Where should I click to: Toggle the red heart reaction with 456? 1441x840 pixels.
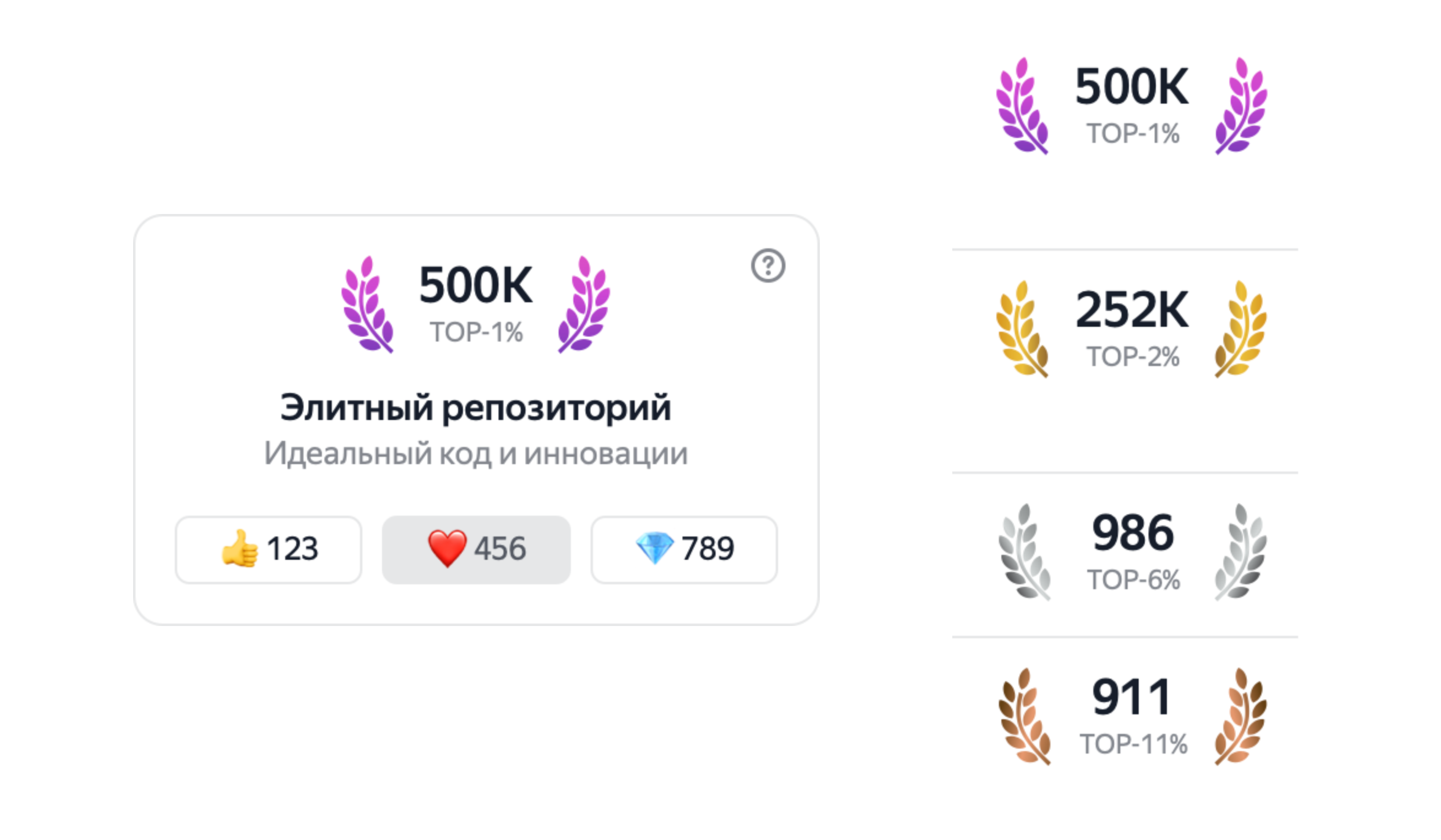pos(476,549)
